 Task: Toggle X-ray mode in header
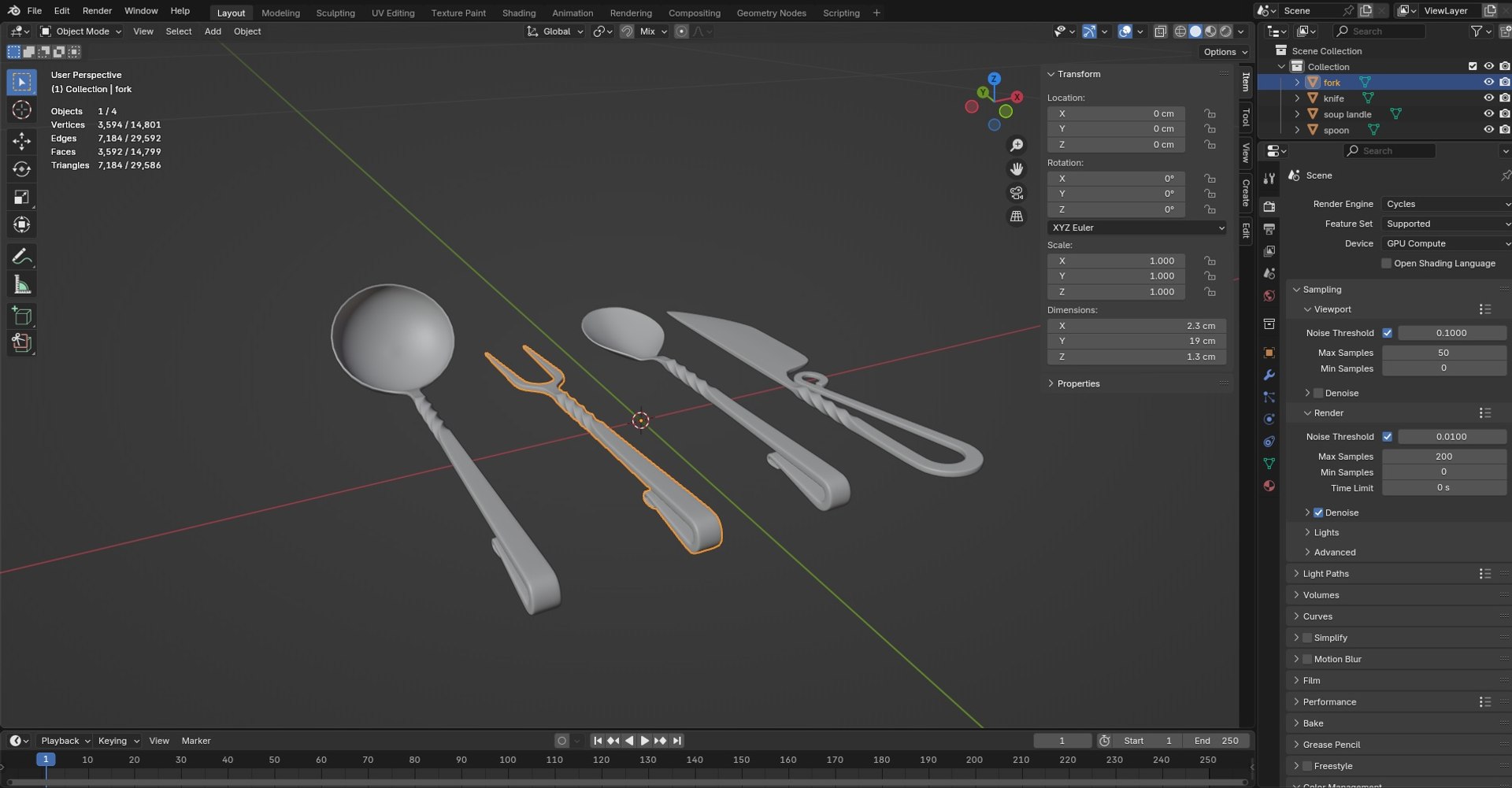[1160, 31]
